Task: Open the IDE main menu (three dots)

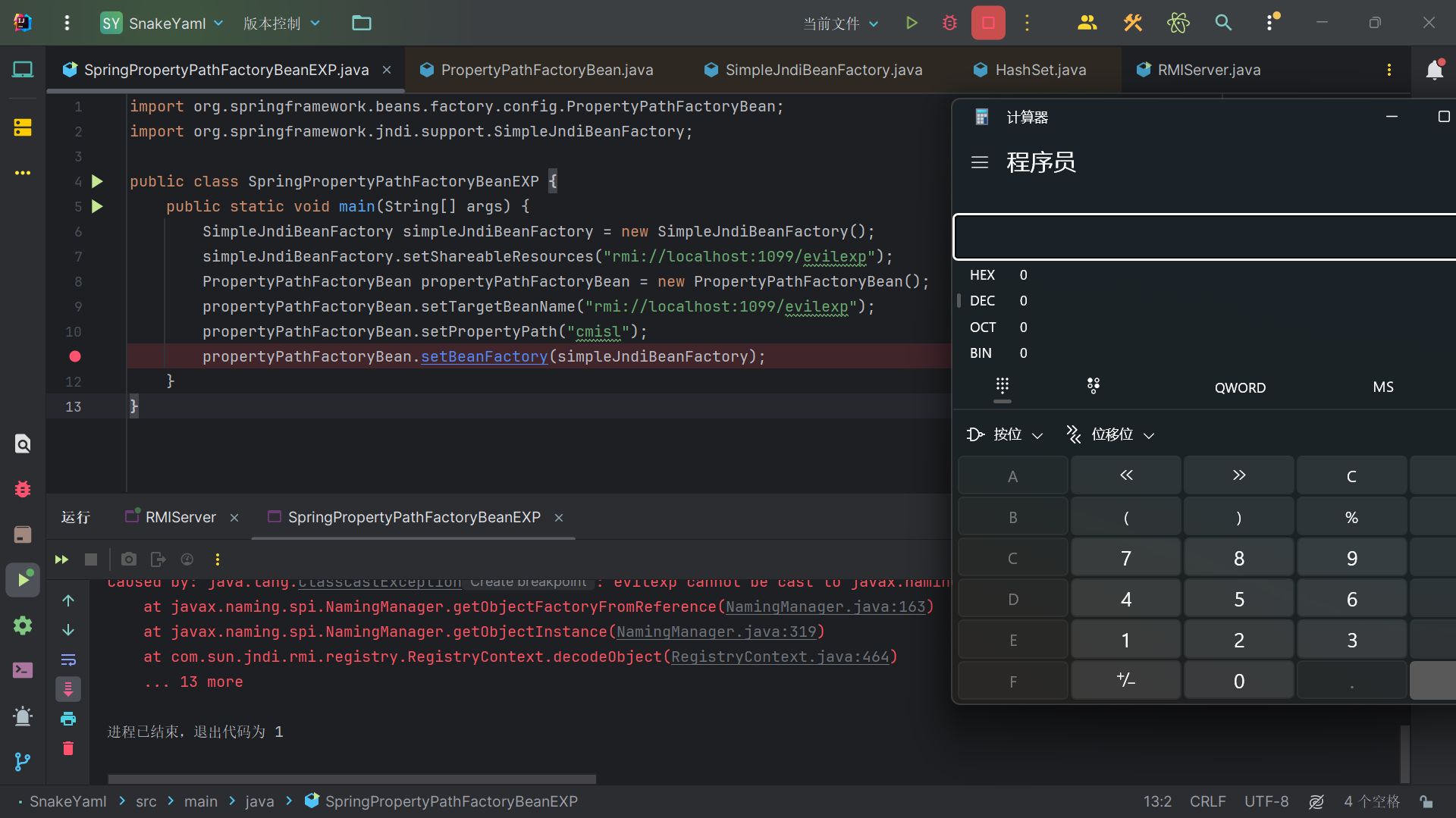Action: coord(67,23)
